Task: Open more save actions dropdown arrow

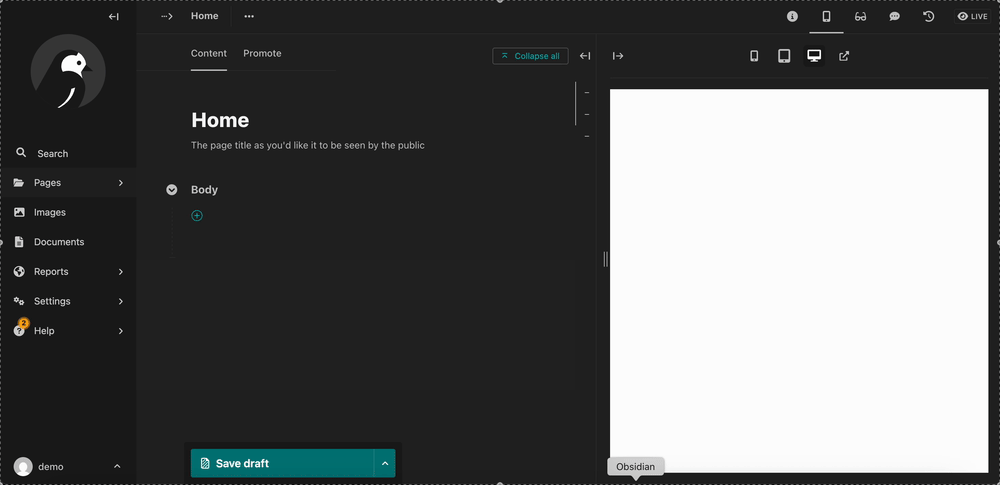Action: [x=385, y=463]
